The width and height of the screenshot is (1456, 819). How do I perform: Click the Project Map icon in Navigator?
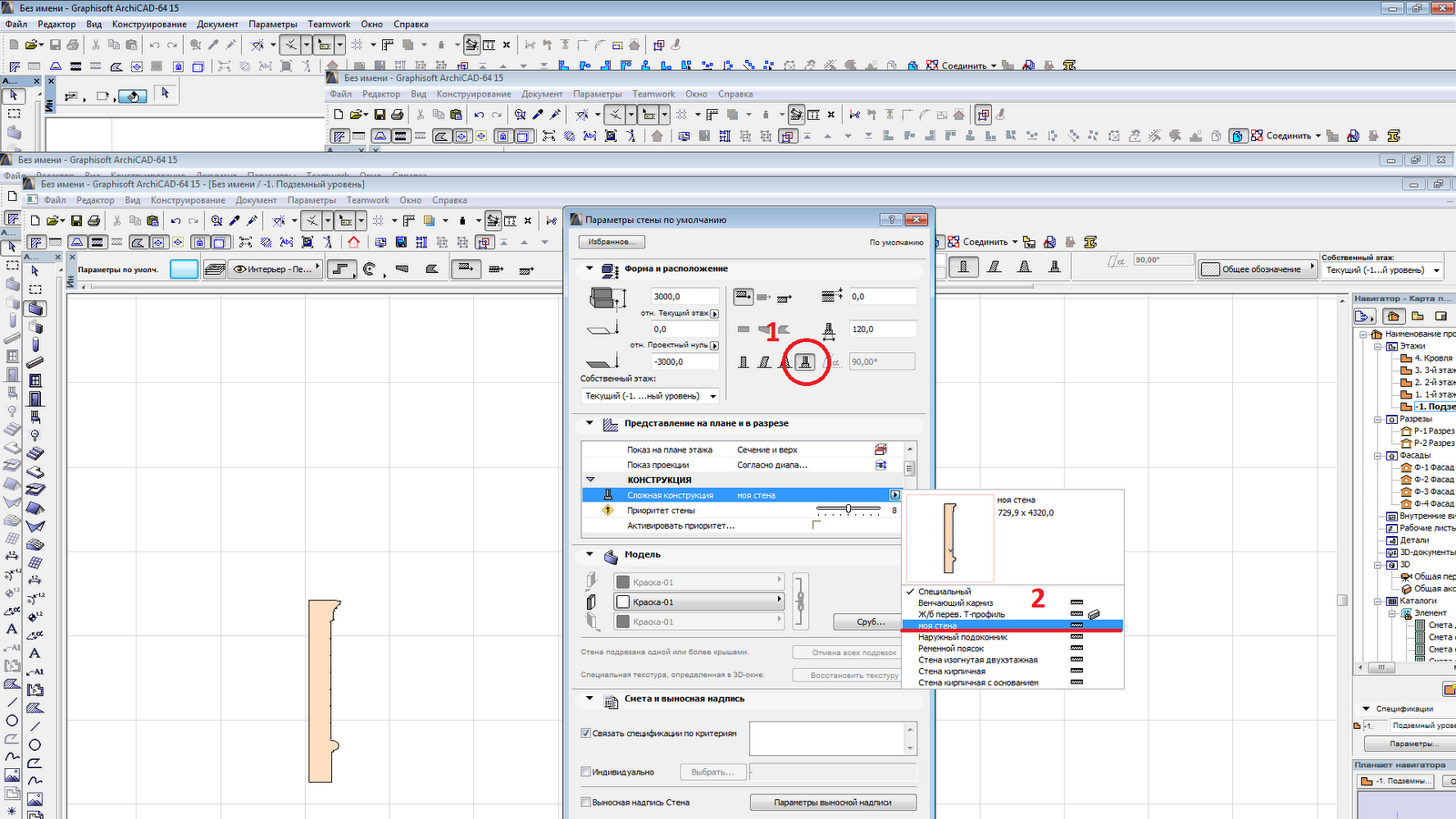click(1393, 316)
